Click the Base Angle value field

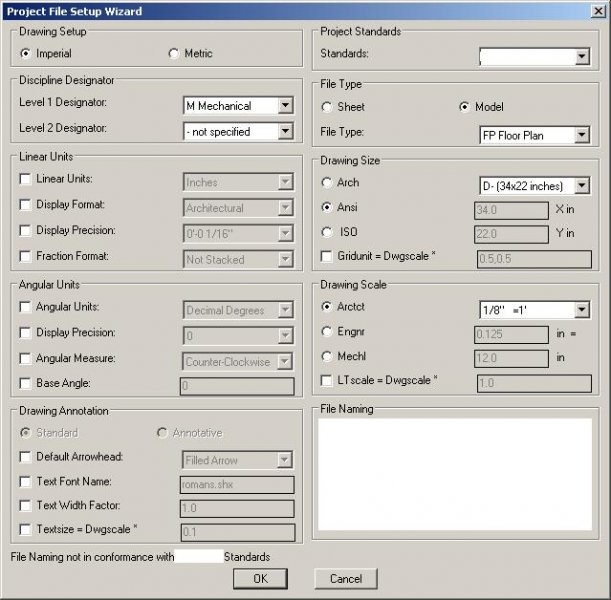click(x=237, y=386)
